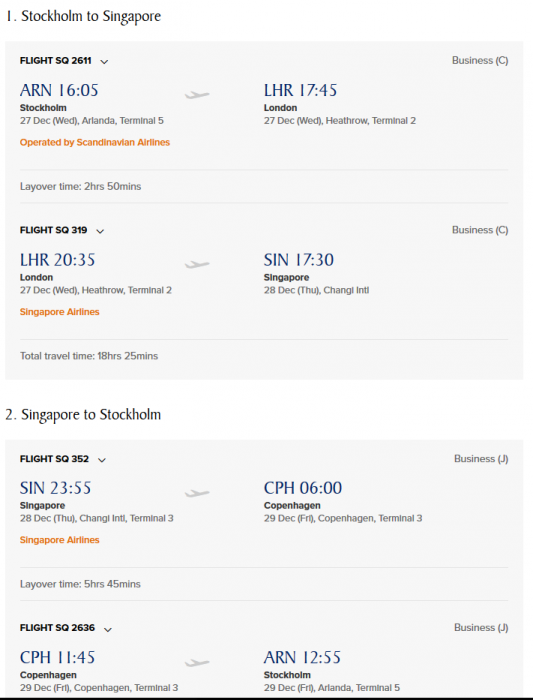Click plane icon between ARN and LHR
This screenshot has height=700, width=533.
[197, 94]
